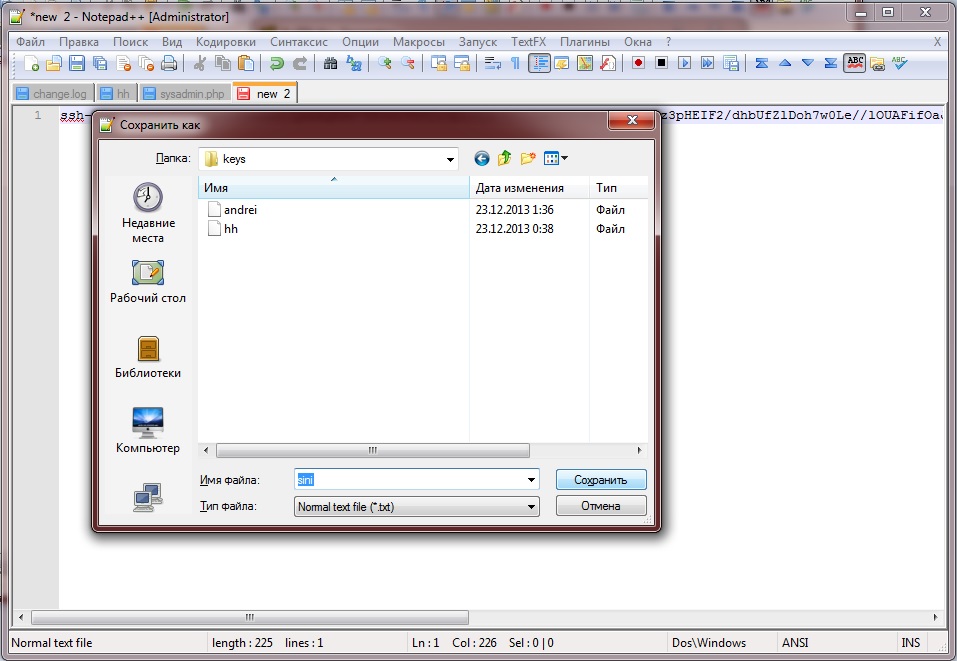957x661 pixels.
Task: Click the Copy toolbar icon
Action: [223, 63]
